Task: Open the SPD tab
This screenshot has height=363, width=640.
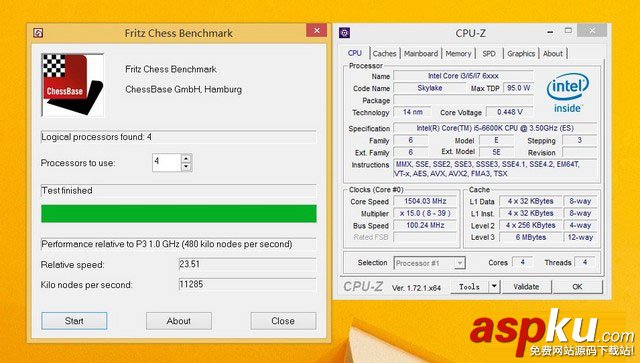Action: (489, 53)
